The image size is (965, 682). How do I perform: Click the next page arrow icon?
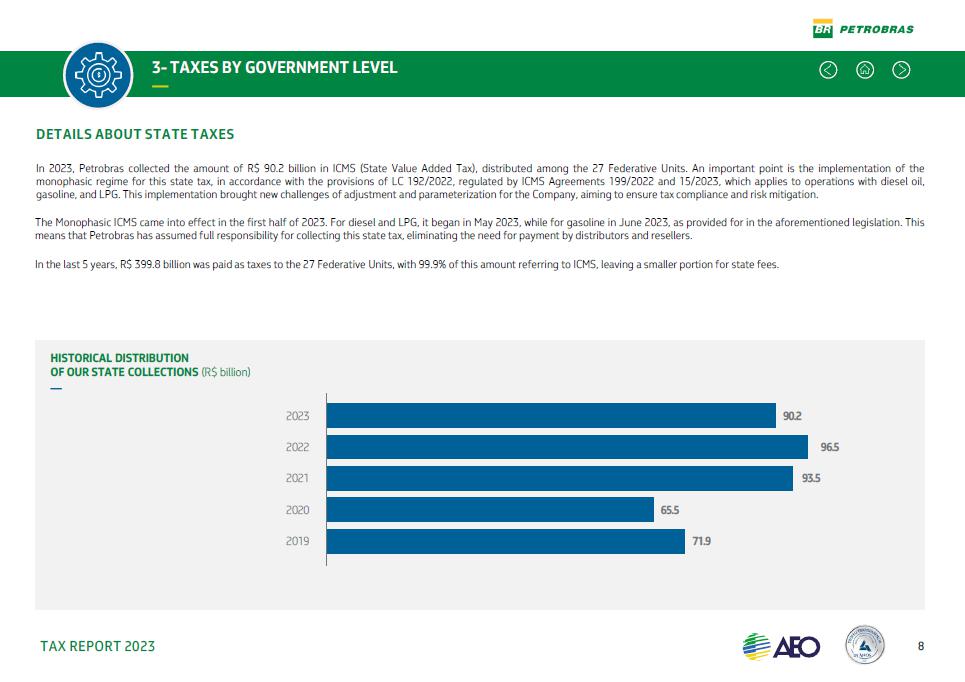click(x=901, y=70)
